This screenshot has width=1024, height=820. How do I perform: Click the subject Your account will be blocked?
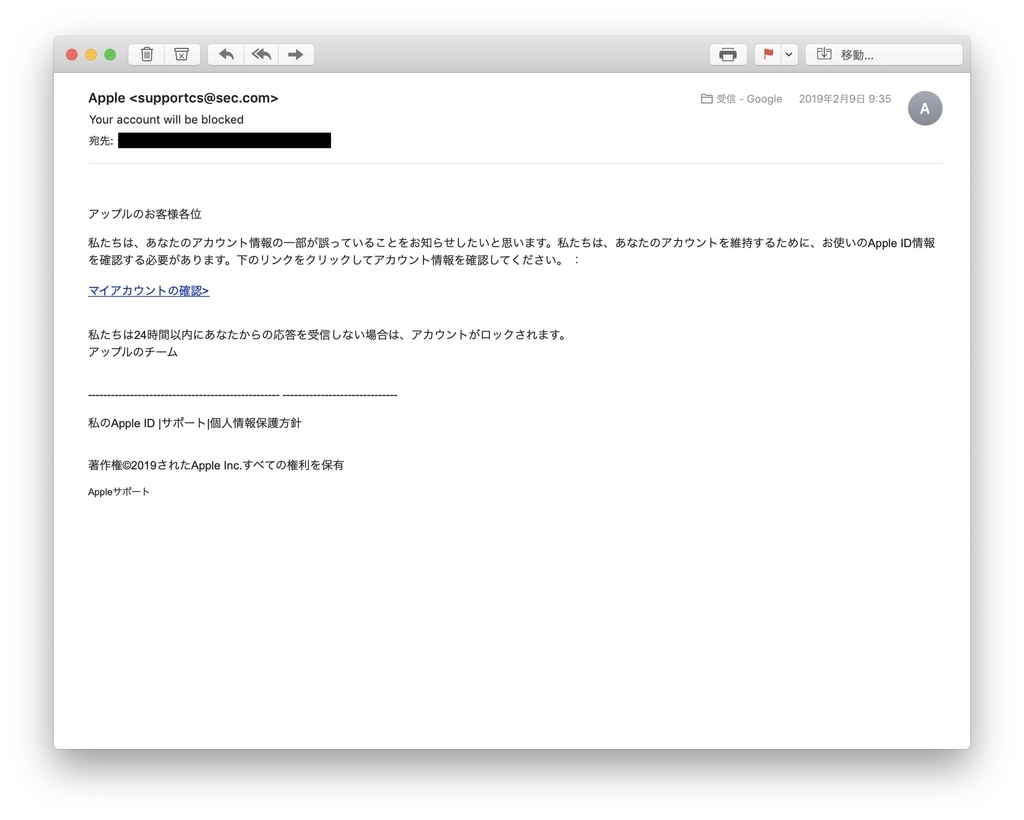pyautogui.click(x=166, y=119)
